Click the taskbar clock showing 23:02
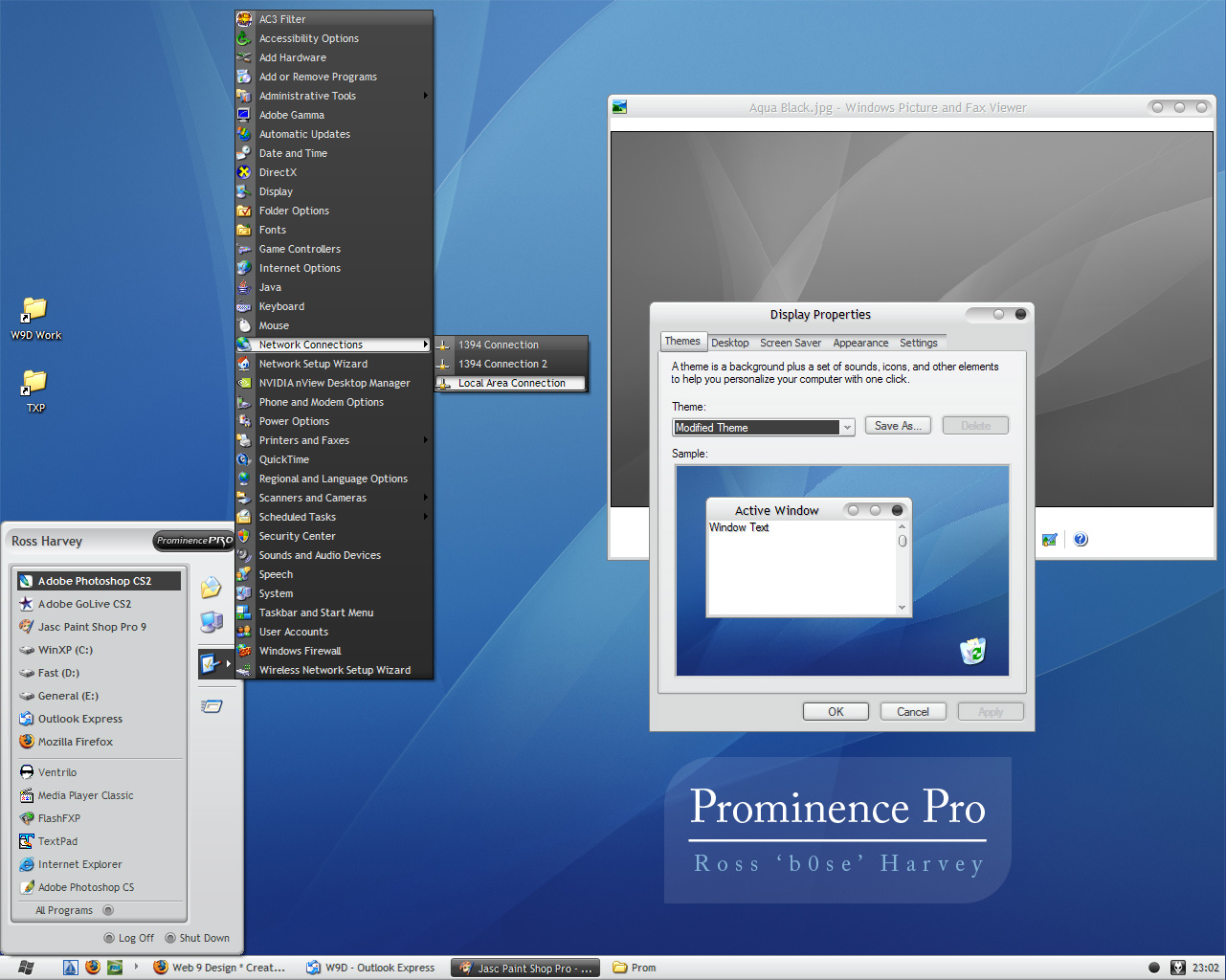 (x=1206, y=968)
